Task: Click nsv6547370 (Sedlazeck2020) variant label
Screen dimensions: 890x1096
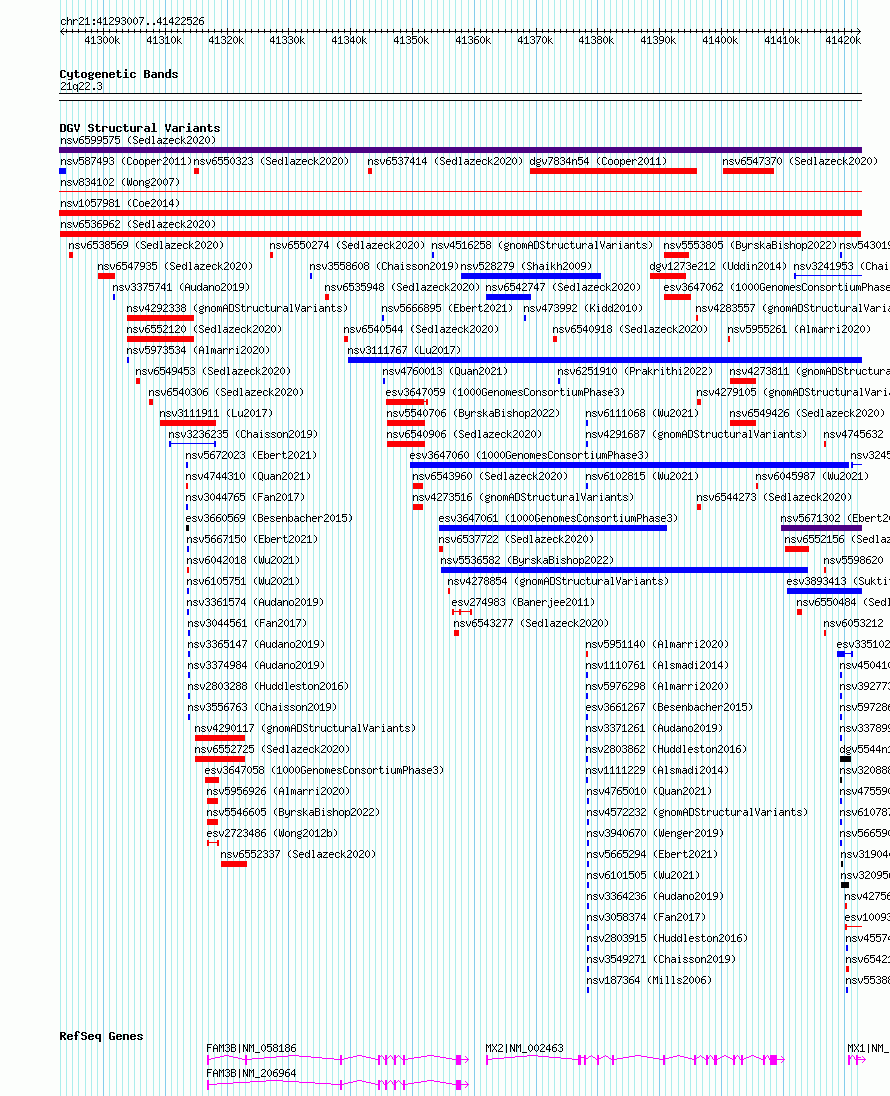Action: tap(801, 161)
